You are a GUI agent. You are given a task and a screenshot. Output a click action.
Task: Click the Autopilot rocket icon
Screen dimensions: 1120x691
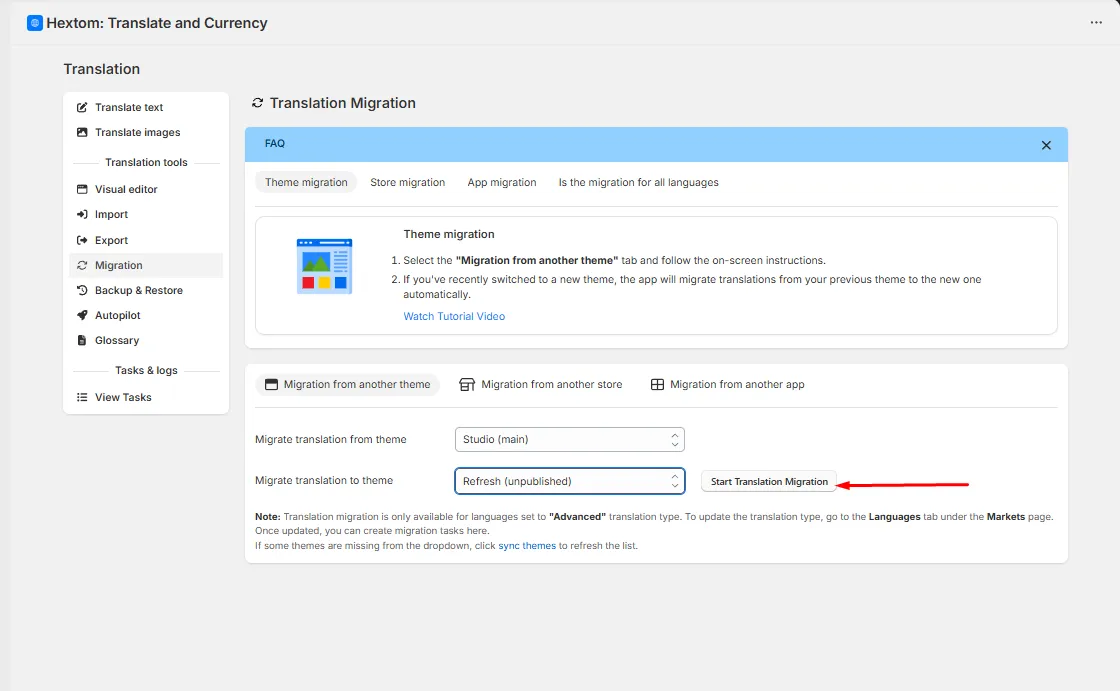[x=82, y=315]
